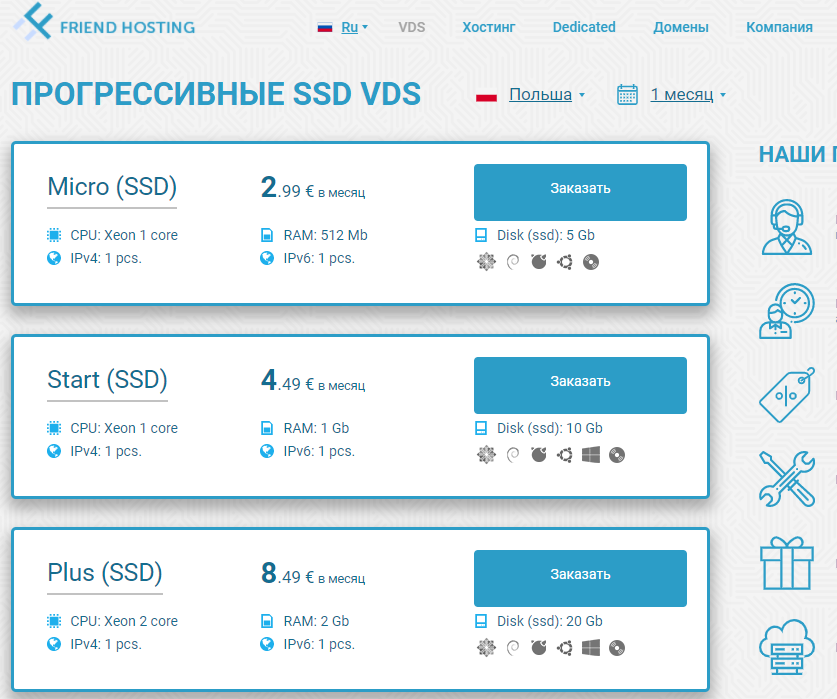Open the Польша location dropdown
The width and height of the screenshot is (837, 699).
[547, 95]
